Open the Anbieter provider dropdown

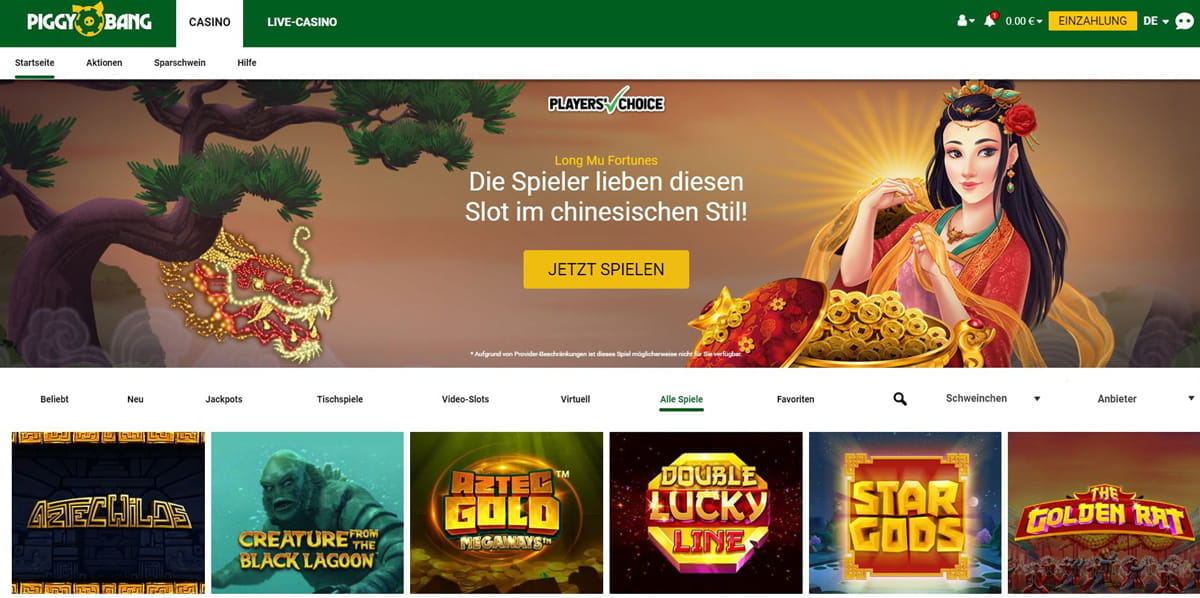(x=1146, y=398)
